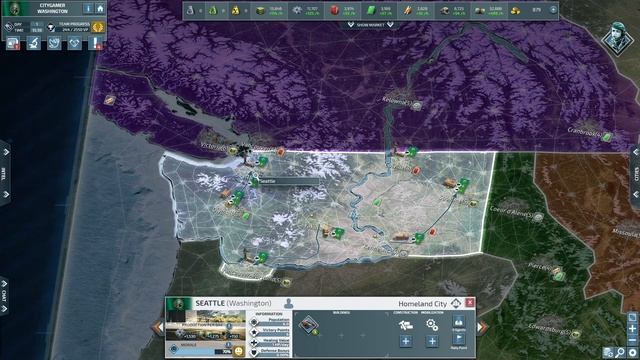The height and width of the screenshot is (360, 640).
Task: Add mobilization with the plus button
Action: [432, 341]
